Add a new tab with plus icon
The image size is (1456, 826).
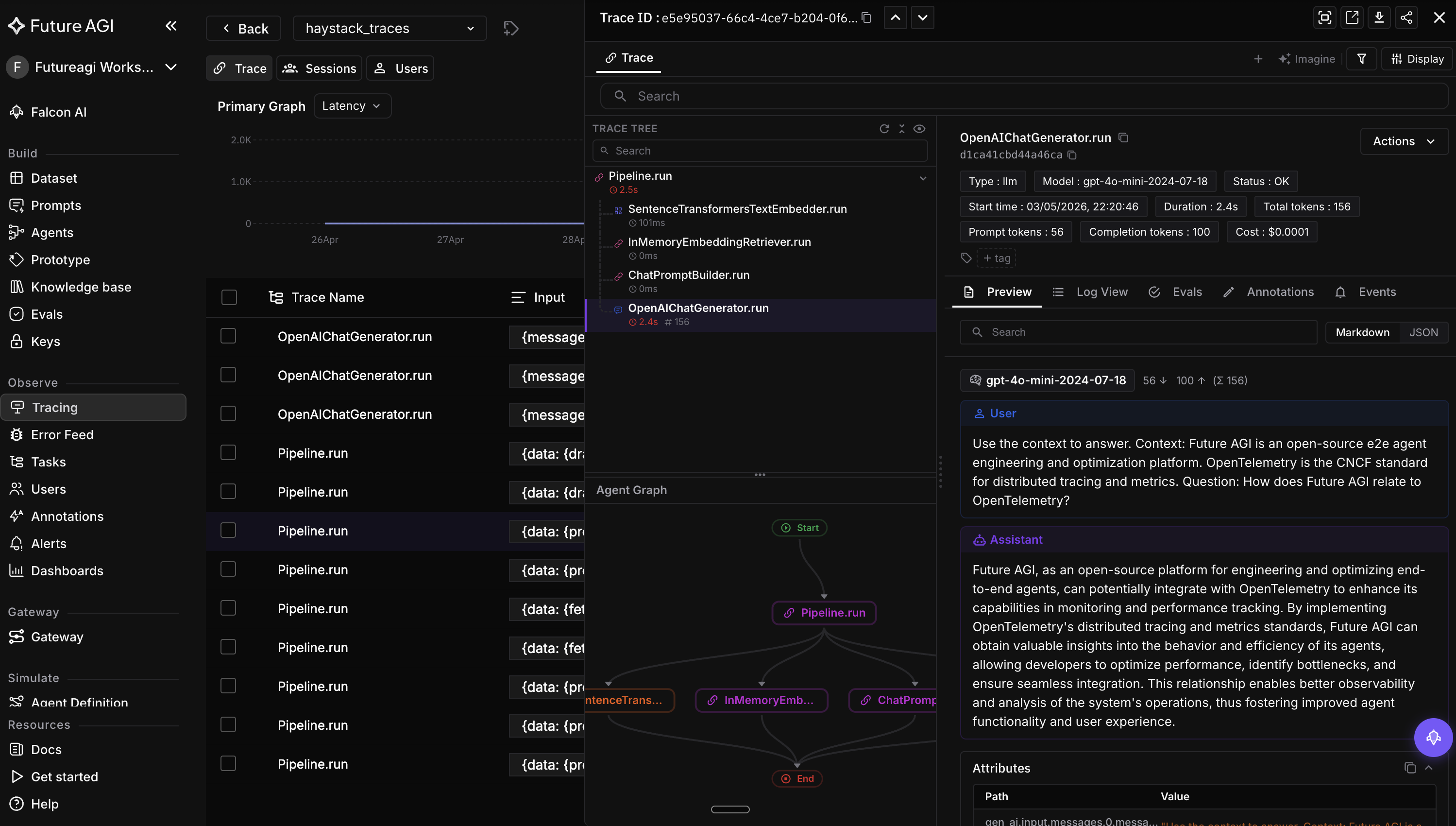click(x=1257, y=58)
